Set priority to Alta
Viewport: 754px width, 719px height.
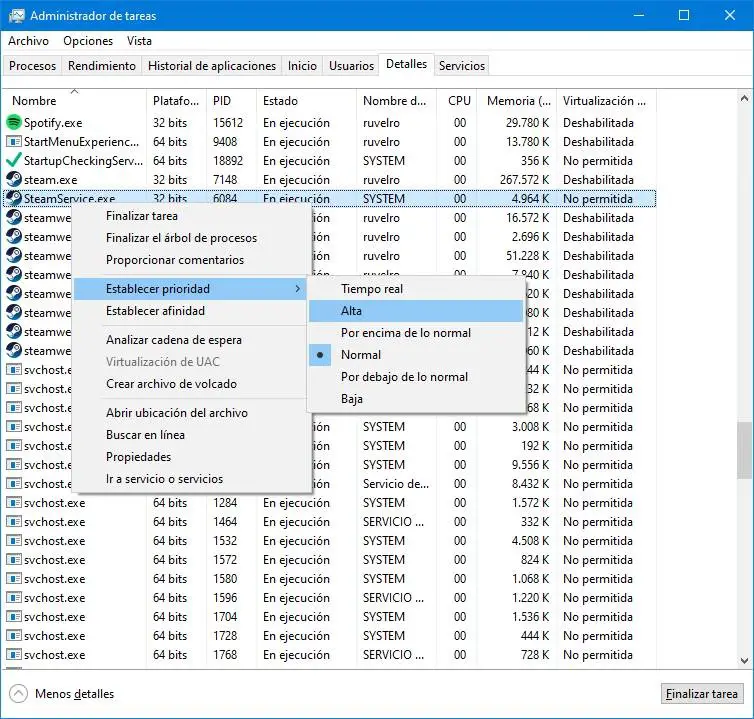click(x=351, y=311)
